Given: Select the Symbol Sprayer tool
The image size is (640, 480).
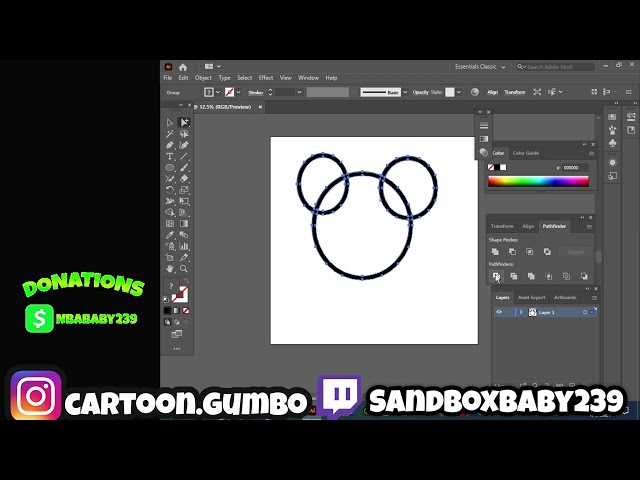Looking at the screenshot, I should pos(170,246).
